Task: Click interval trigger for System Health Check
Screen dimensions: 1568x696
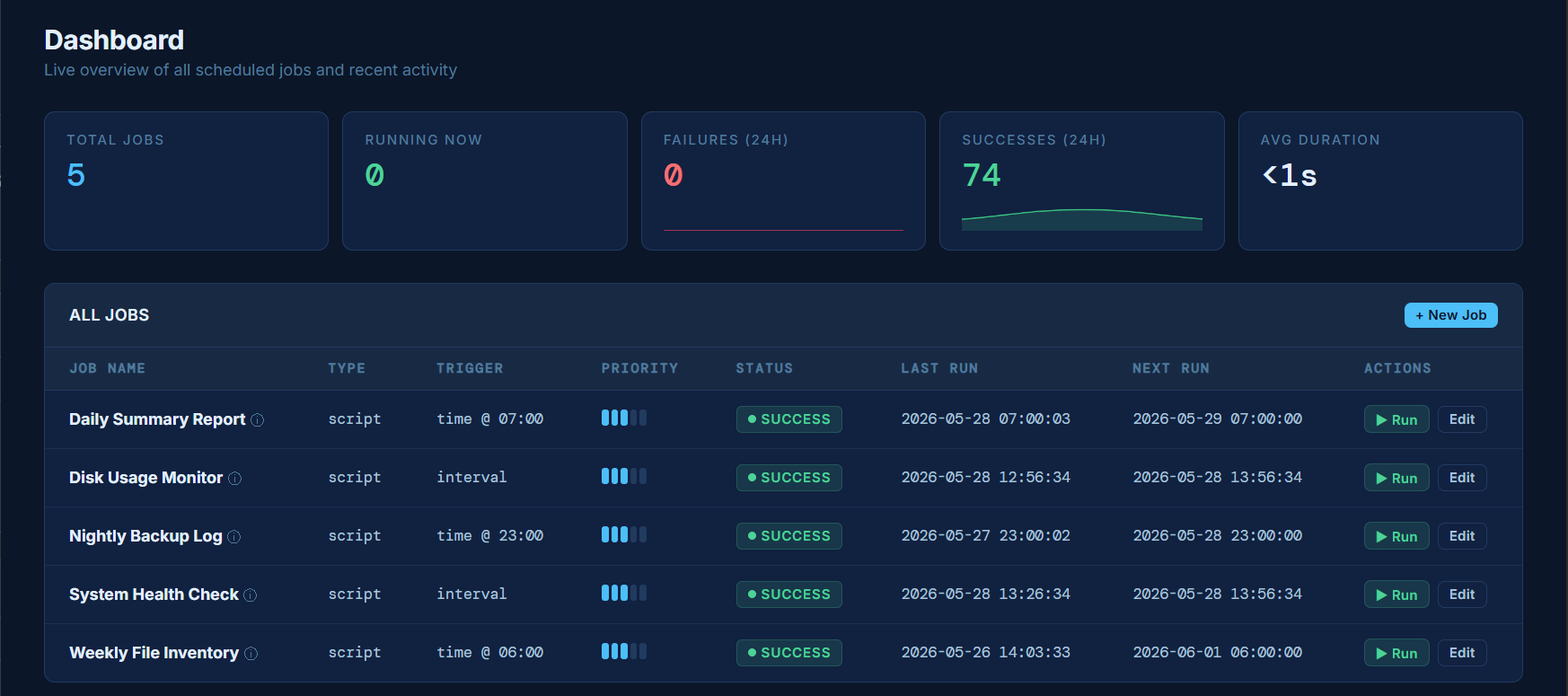Action: tap(471, 595)
